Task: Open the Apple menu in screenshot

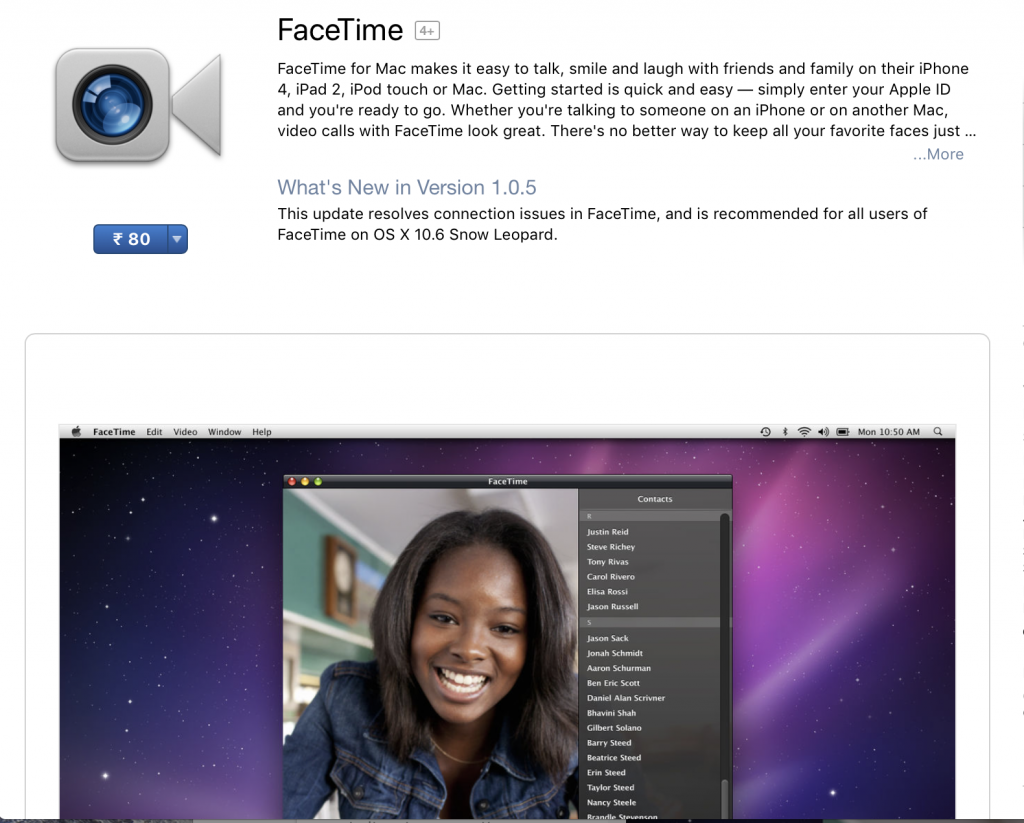Action: (76, 432)
